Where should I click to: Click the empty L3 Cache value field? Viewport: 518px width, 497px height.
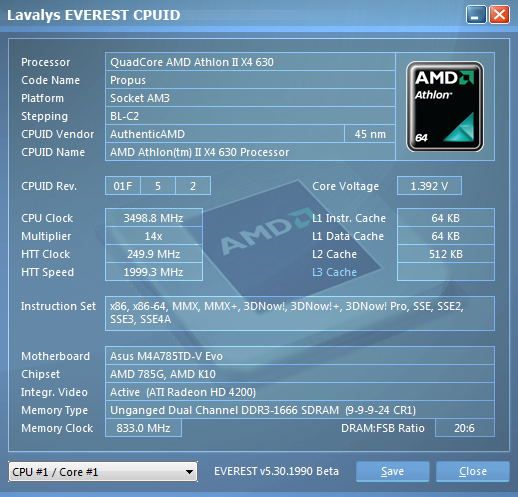point(446,272)
